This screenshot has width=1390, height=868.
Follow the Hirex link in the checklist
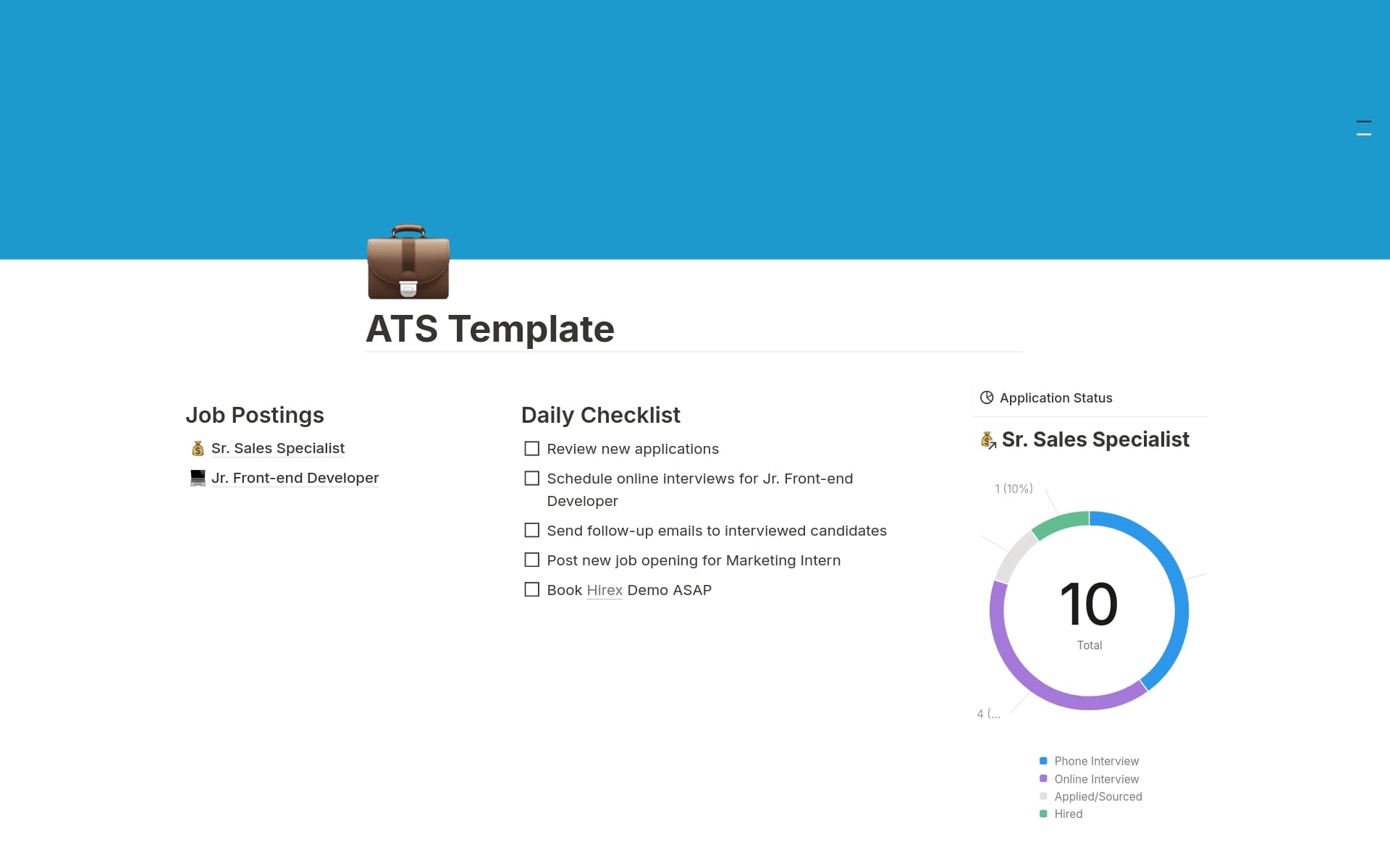(x=605, y=591)
